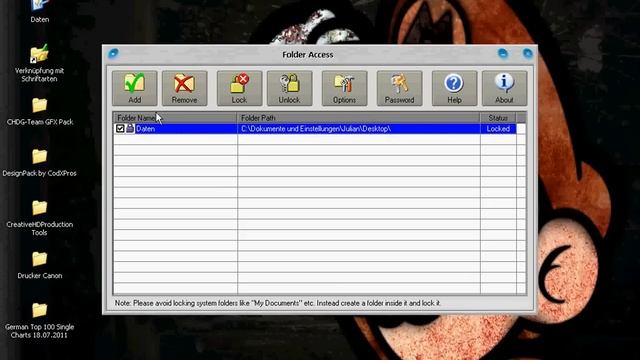Screen dimensions: 640x360
Task: Select German Top 100 Single Charts folder
Action: [x=40, y=321]
